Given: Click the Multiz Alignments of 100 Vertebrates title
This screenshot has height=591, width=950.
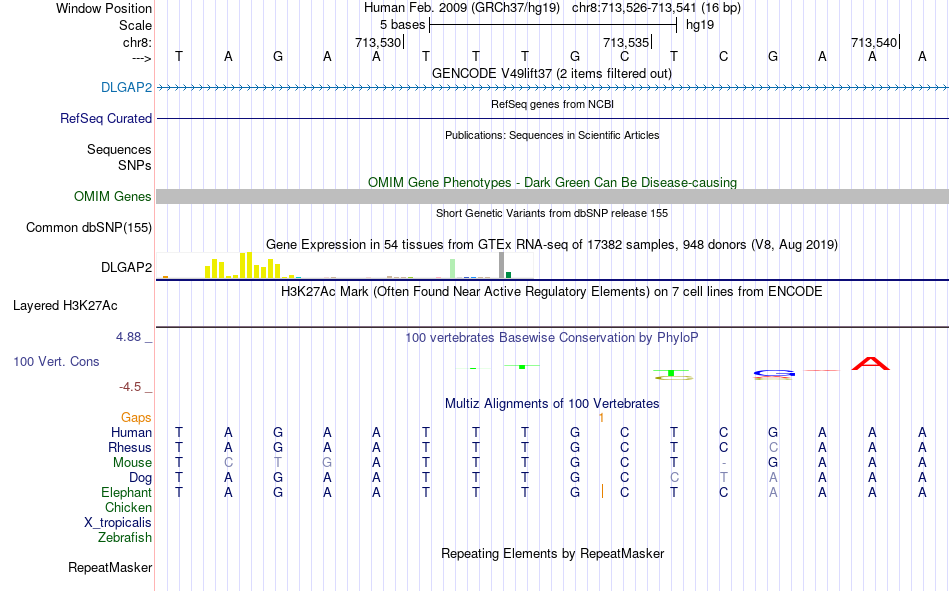Looking at the screenshot, I should coord(552,404).
